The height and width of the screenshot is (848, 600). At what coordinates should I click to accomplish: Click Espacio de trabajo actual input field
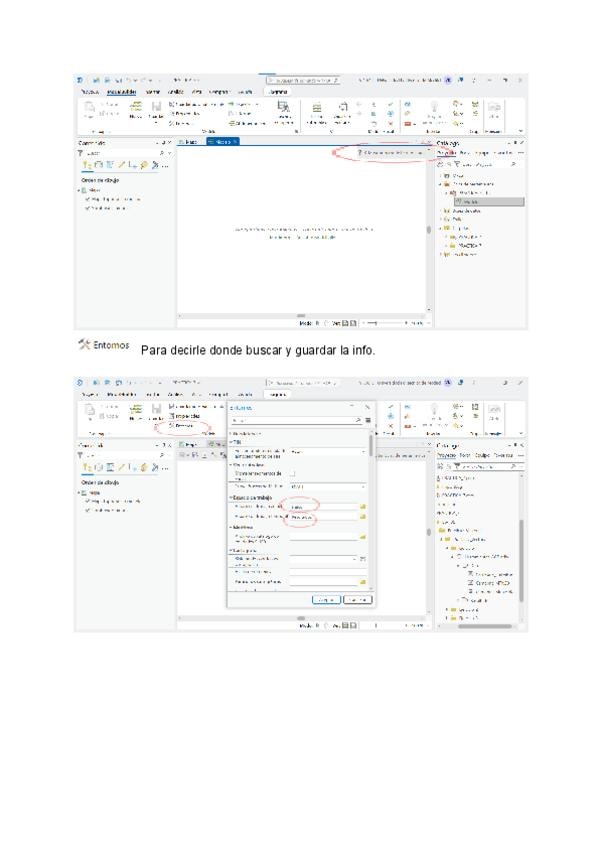324,507
